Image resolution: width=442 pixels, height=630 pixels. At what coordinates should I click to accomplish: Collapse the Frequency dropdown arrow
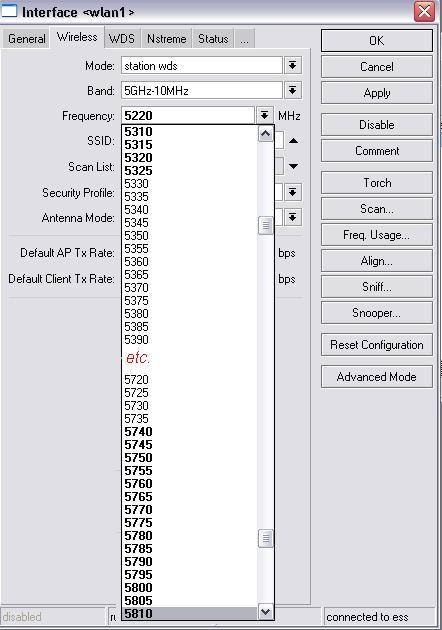tap(264, 116)
